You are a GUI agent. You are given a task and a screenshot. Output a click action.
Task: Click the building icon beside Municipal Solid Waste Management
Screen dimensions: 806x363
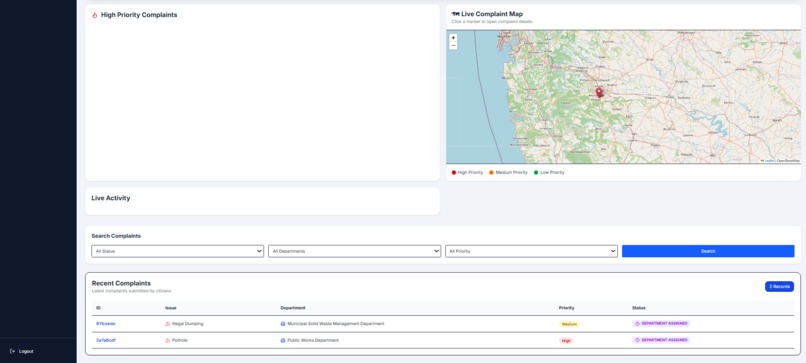pos(283,324)
